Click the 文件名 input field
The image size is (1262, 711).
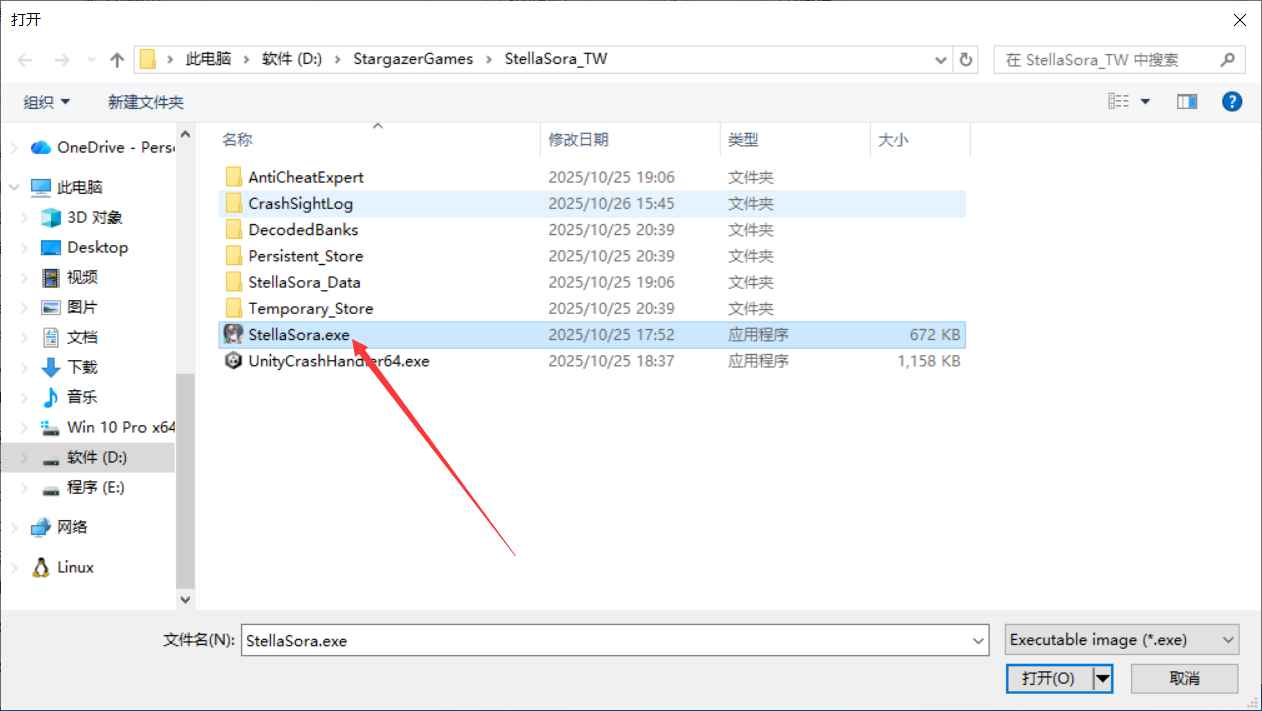click(605, 640)
